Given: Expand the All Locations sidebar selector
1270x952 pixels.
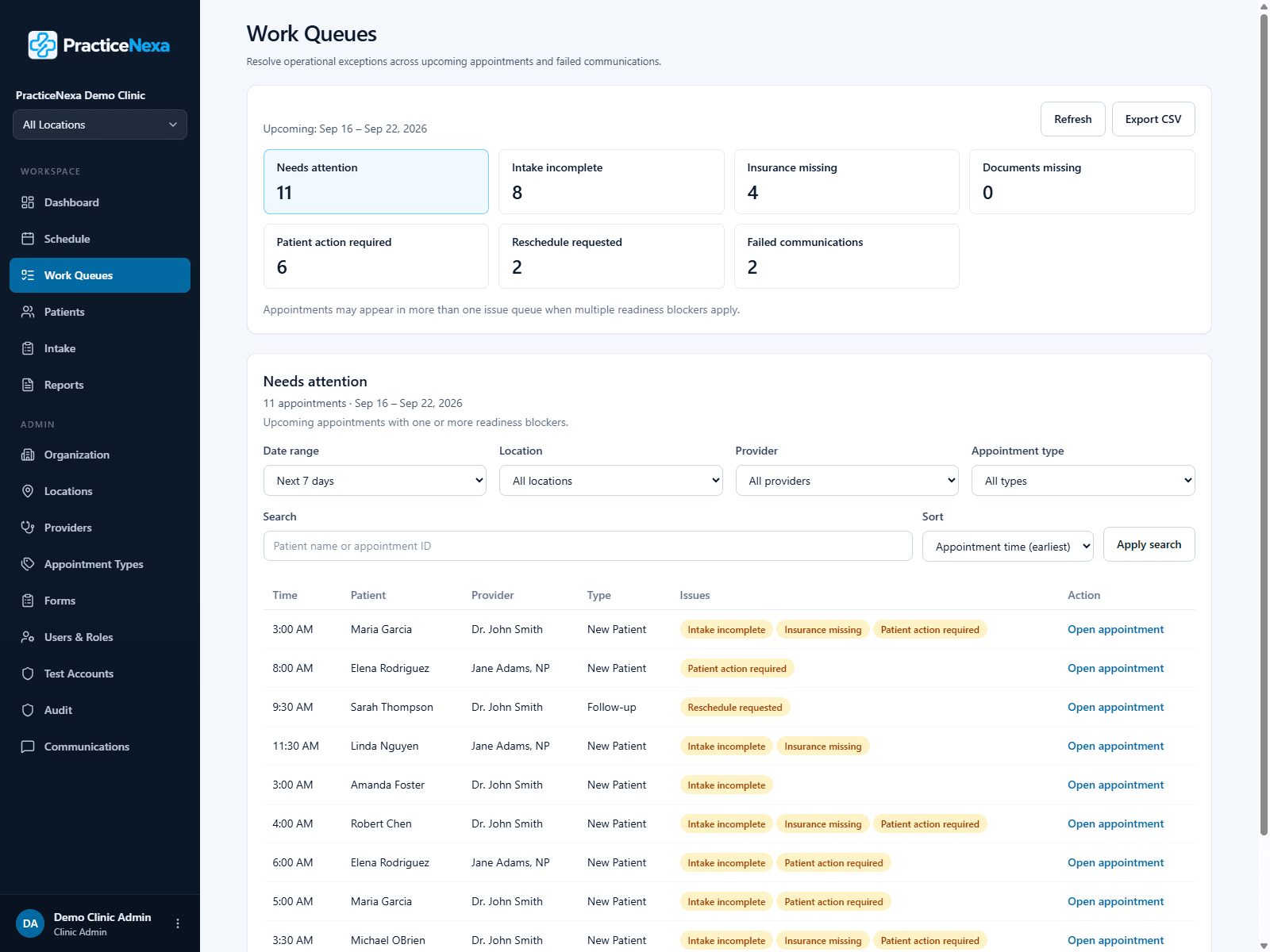Looking at the screenshot, I should click(x=100, y=125).
